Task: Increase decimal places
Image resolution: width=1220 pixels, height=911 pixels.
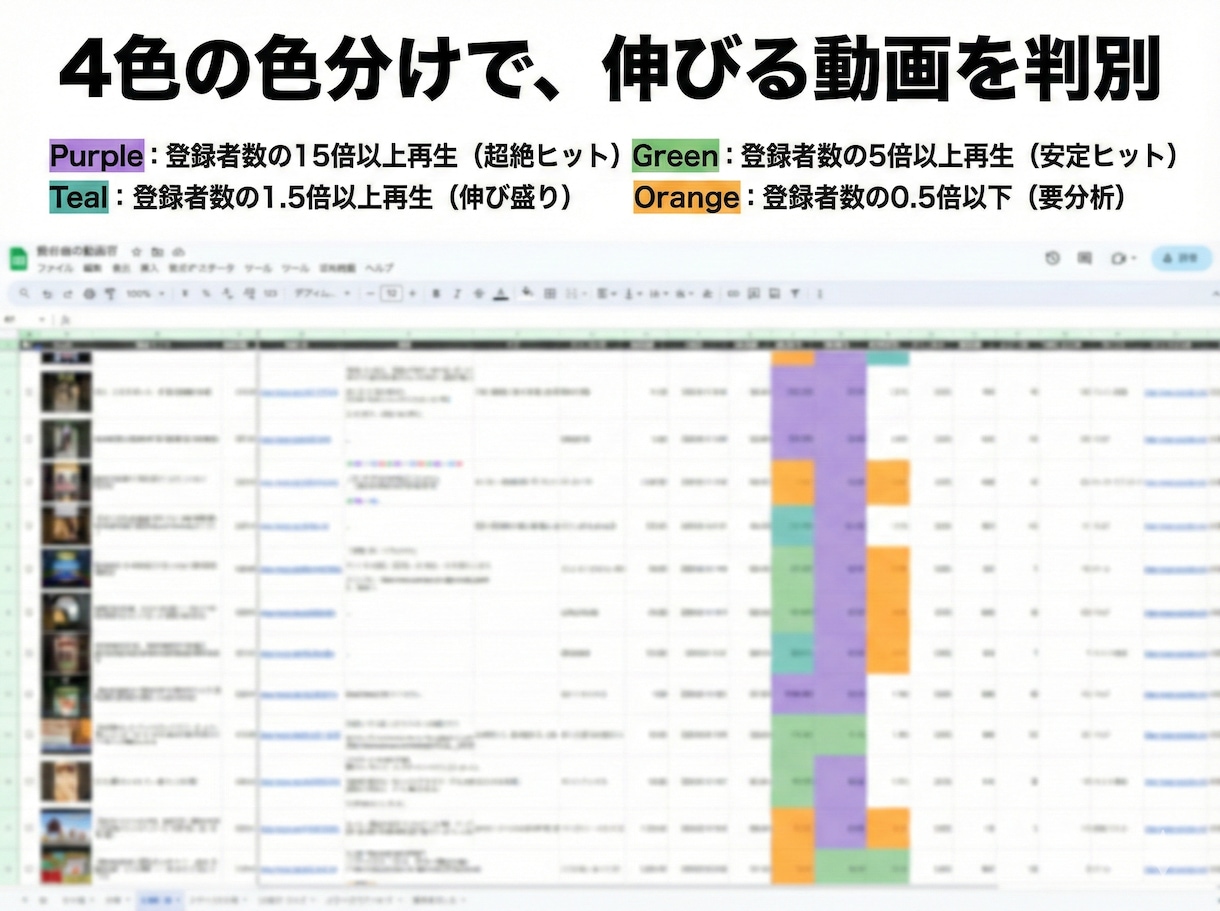Action: click(x=248, y=293)
